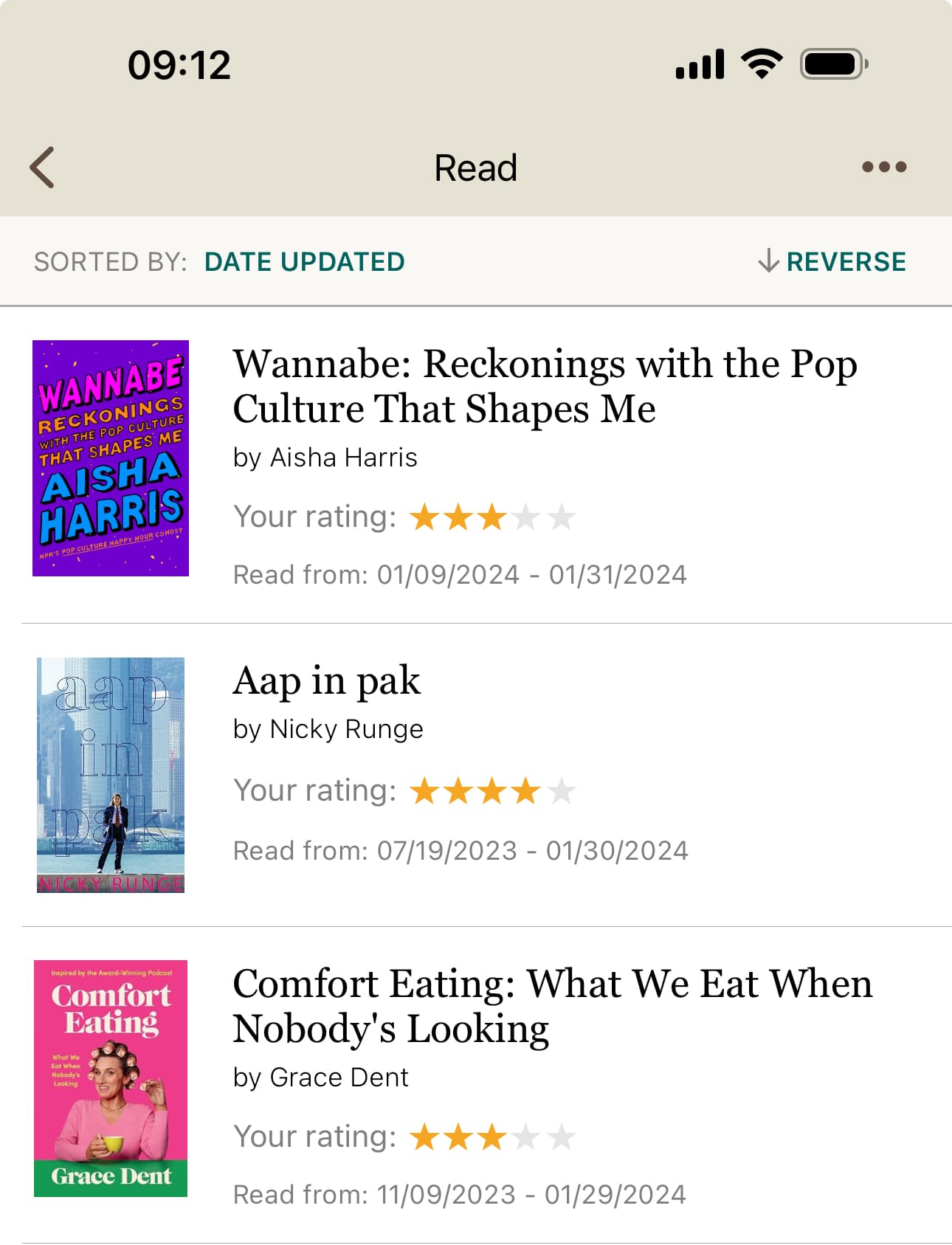
Task: Tap the cellular signal bars icon
Action: 700,64
